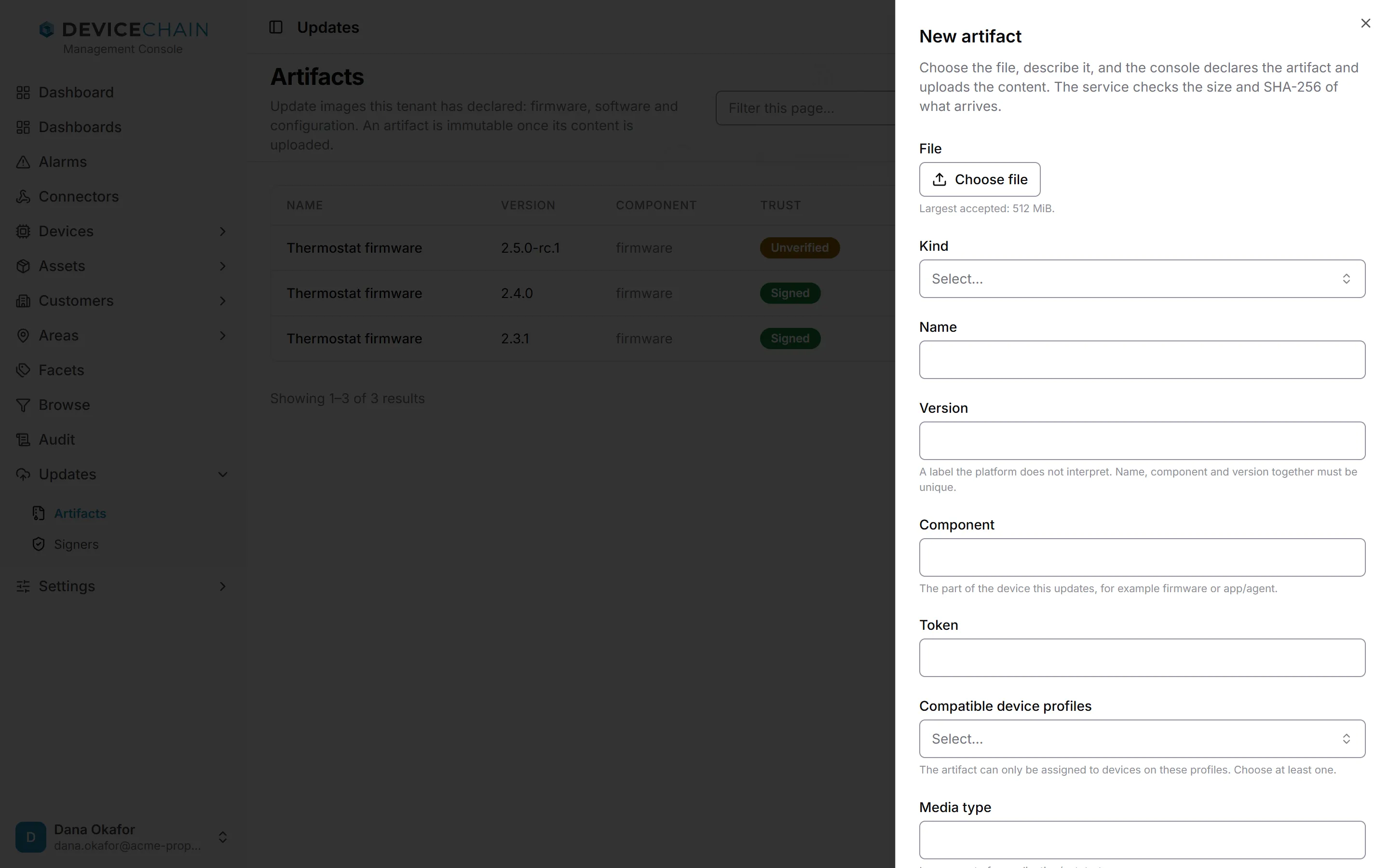Click the Audit scroll icon
This screenshot has height=868, width=1389.
23,440
